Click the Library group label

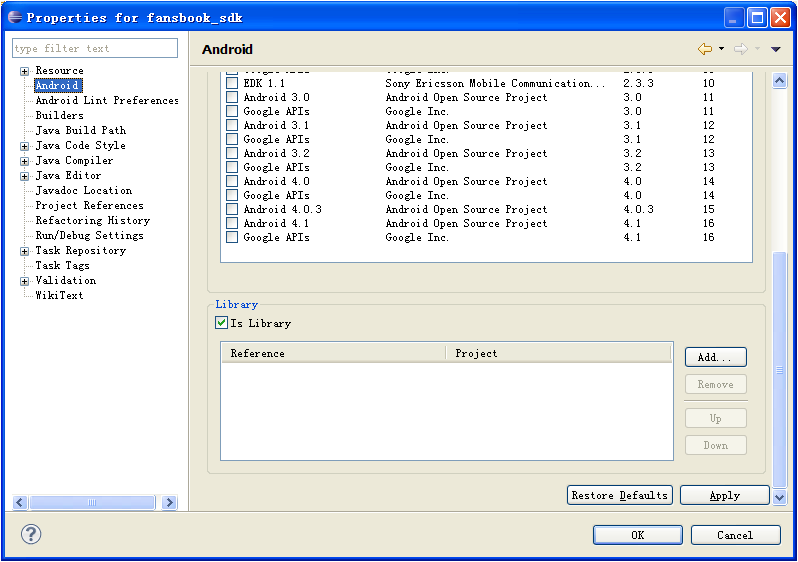(x=237, y=304)
